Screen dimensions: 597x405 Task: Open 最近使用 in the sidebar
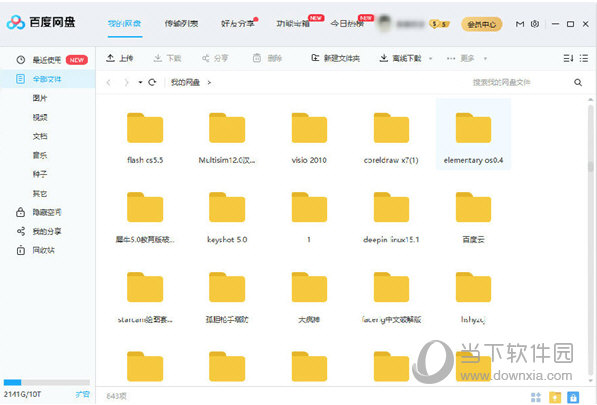click(48, 60)
